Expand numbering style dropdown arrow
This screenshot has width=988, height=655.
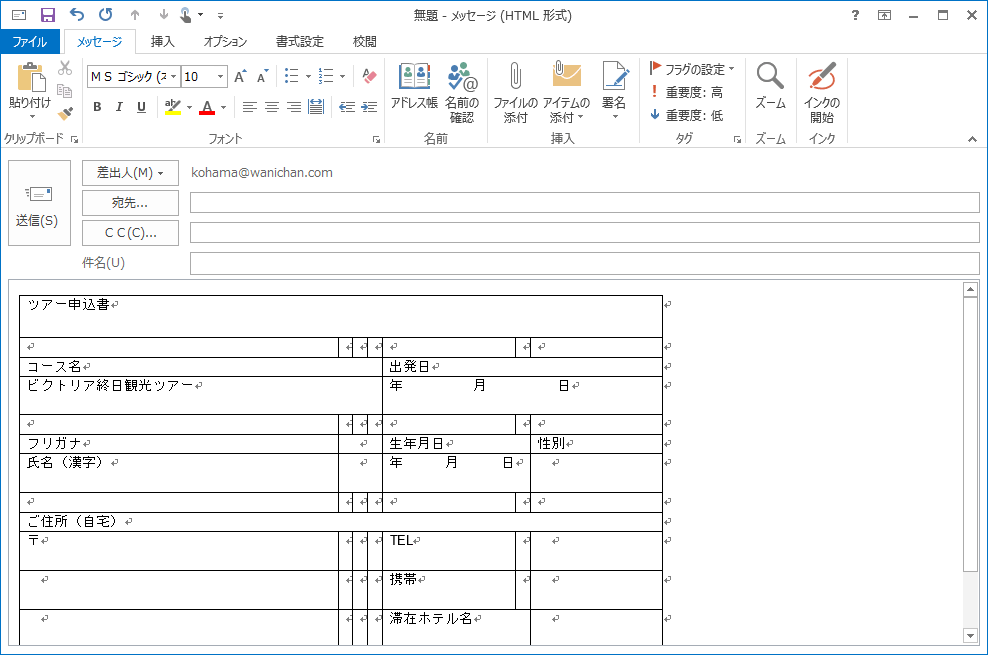coord(342,76)
